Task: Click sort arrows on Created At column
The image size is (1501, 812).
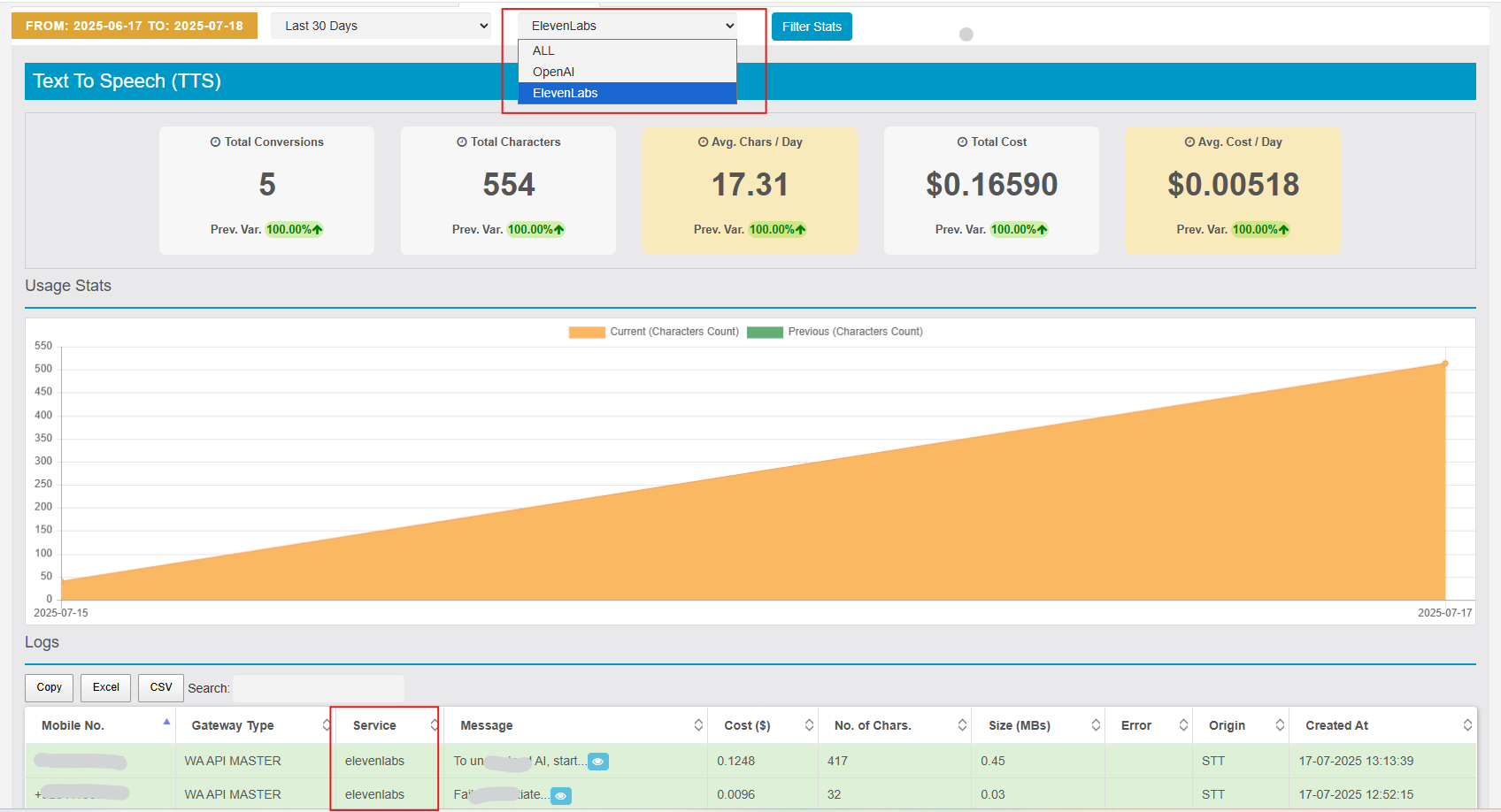Action: (1466, 725)
